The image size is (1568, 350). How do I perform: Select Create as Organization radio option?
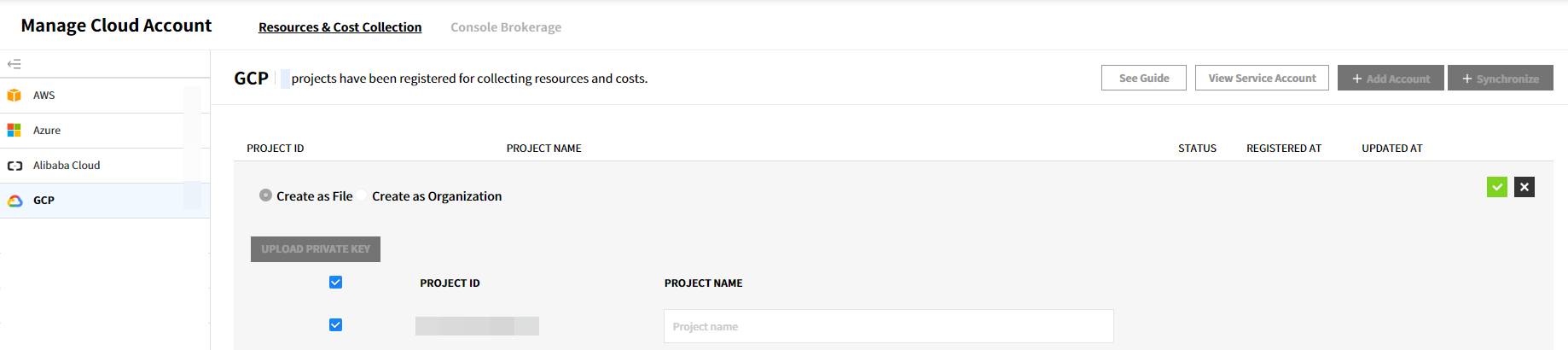363,195
